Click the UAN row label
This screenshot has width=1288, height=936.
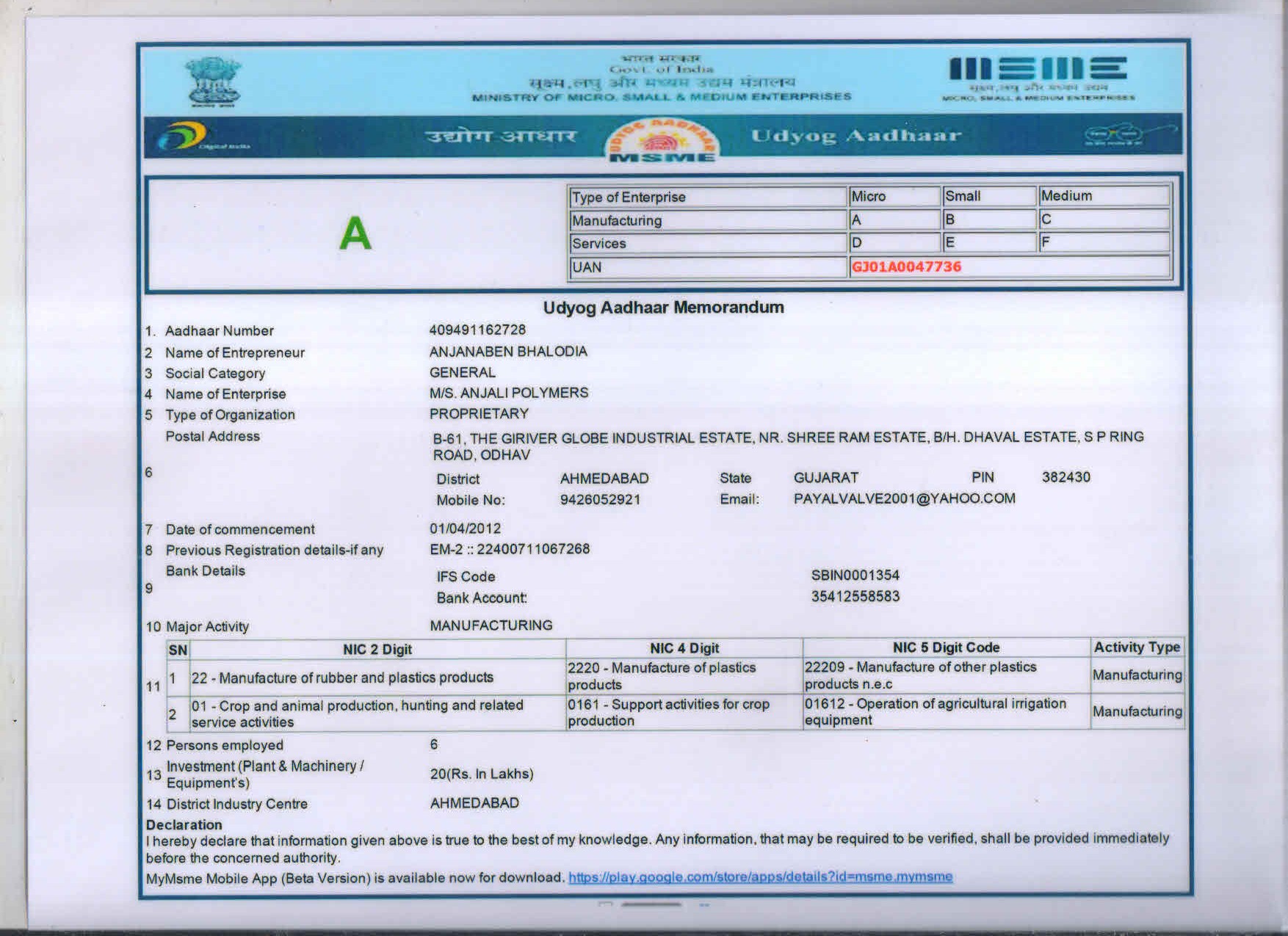click(708, 266)
